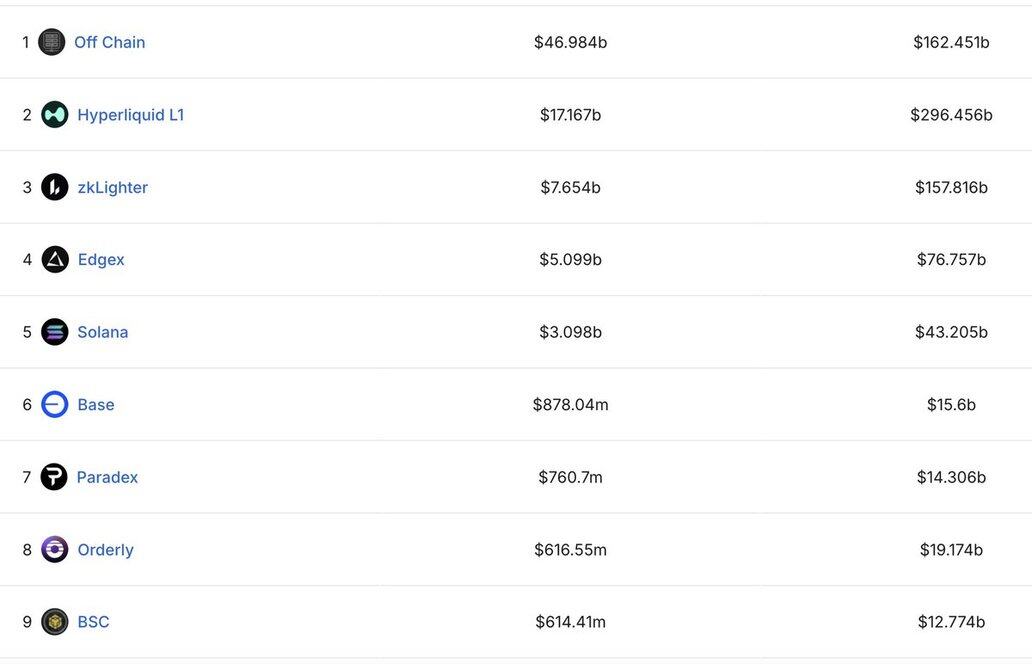Screen dimensions: 1032x664
Task: Click the Solana logo icon
Action: 55,332
